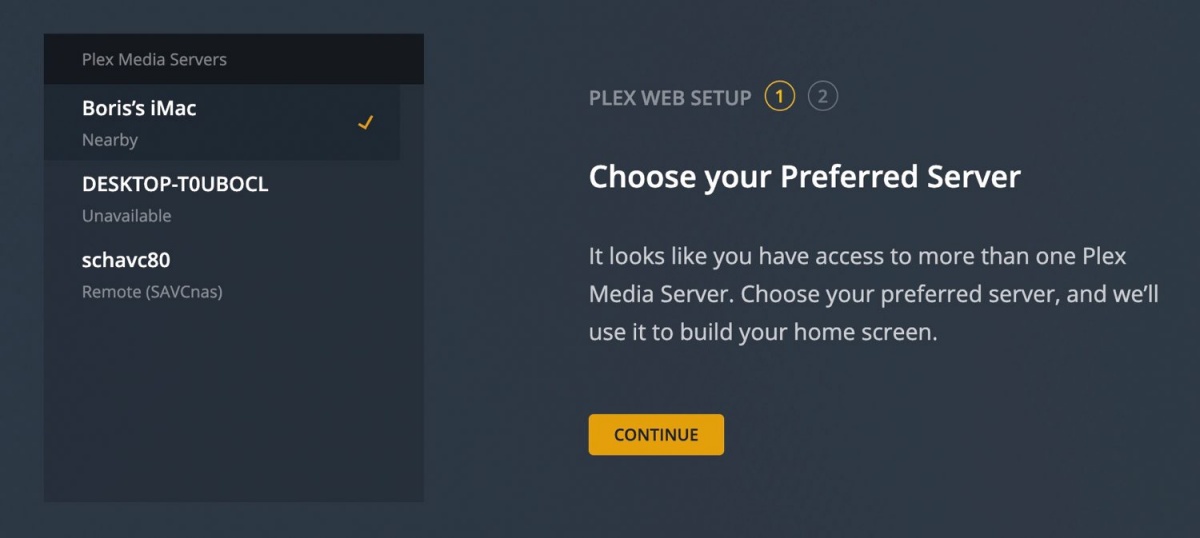Click the Remote (SAVCnas) label

tap(152, 292)
